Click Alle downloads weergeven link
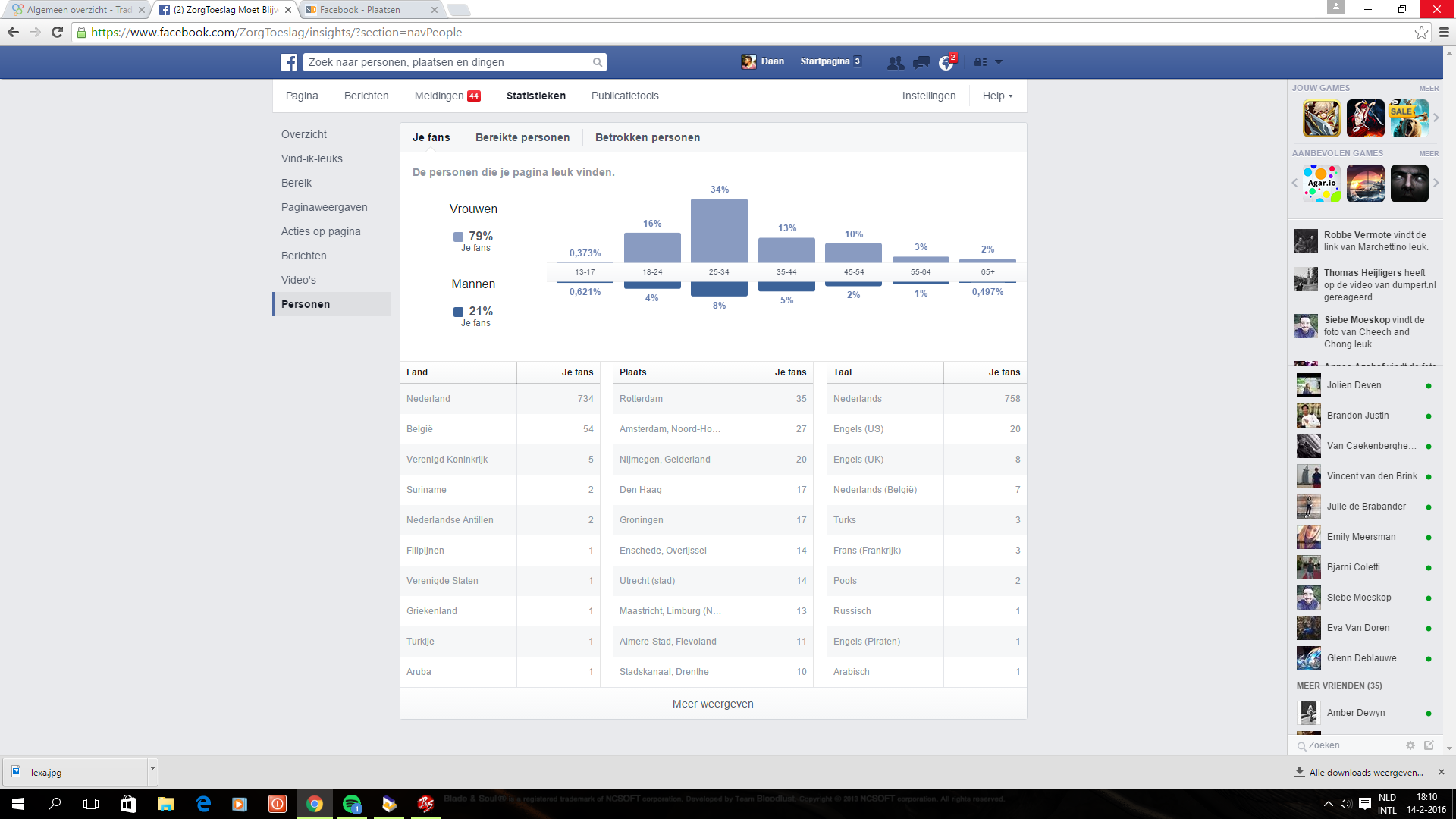Image resolution: width=1456 pixels, height=819 pixels. [1366, 772]
